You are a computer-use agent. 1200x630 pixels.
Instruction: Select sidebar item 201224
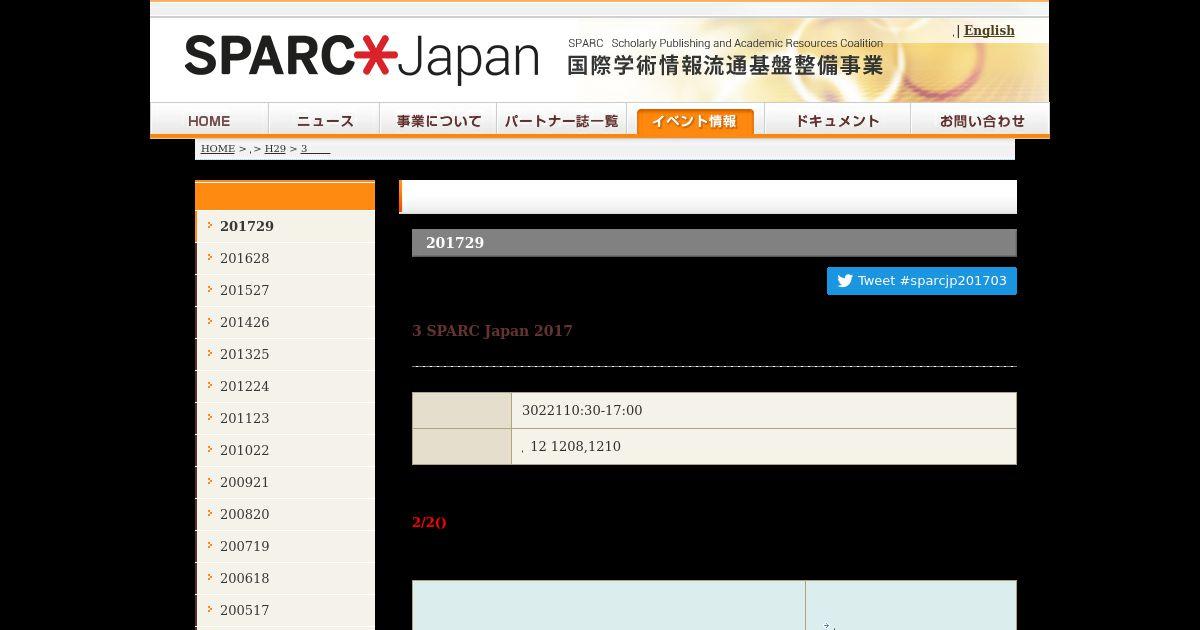[285, 386]
